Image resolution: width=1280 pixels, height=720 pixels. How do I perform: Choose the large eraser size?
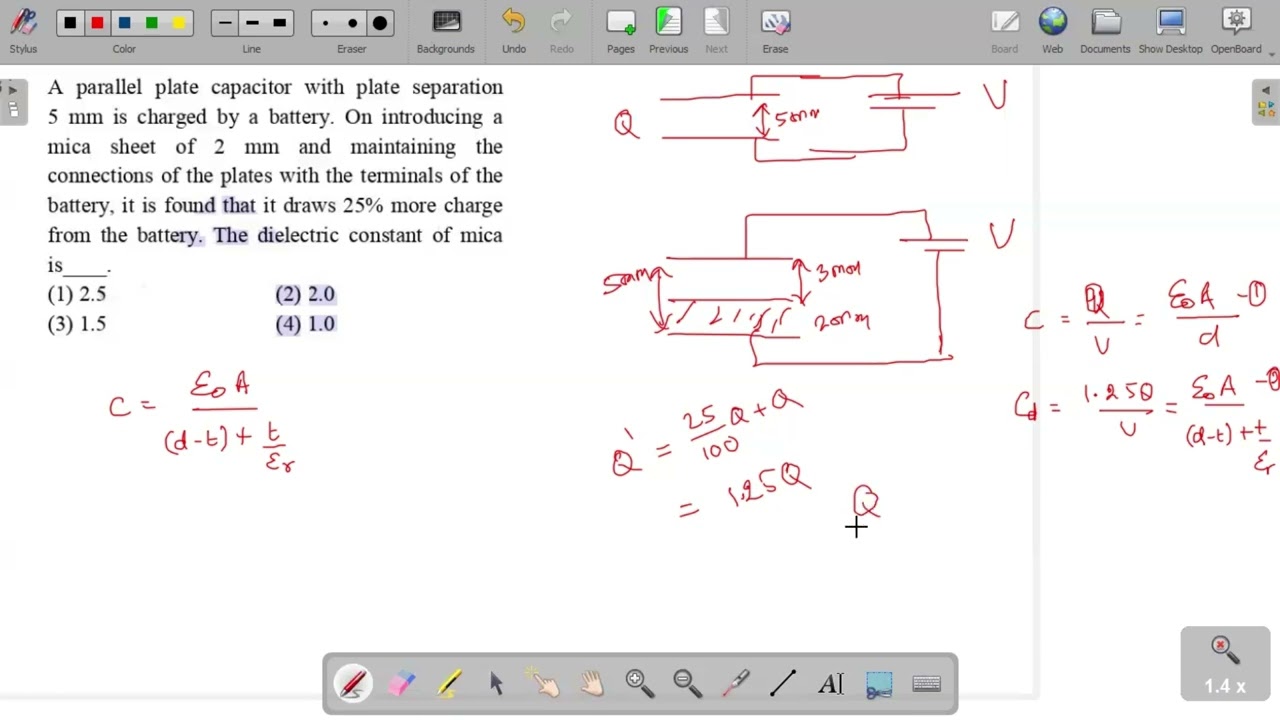coord(379,23)
